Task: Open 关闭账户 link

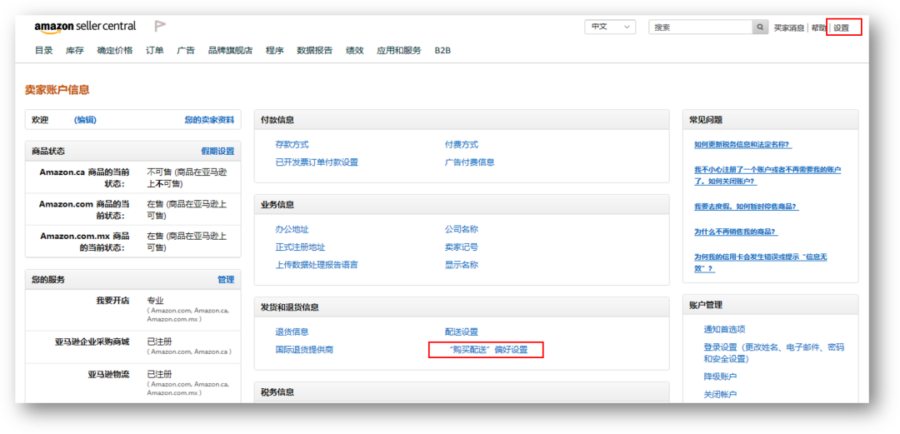Action: click(x=720, y=395)
